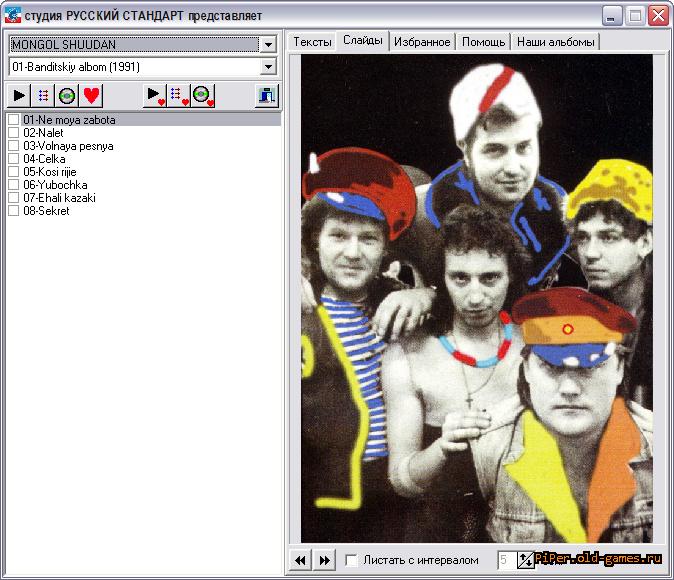
Task: Tick the checkbox for 05-Kosi rijie
Action: 13,172
